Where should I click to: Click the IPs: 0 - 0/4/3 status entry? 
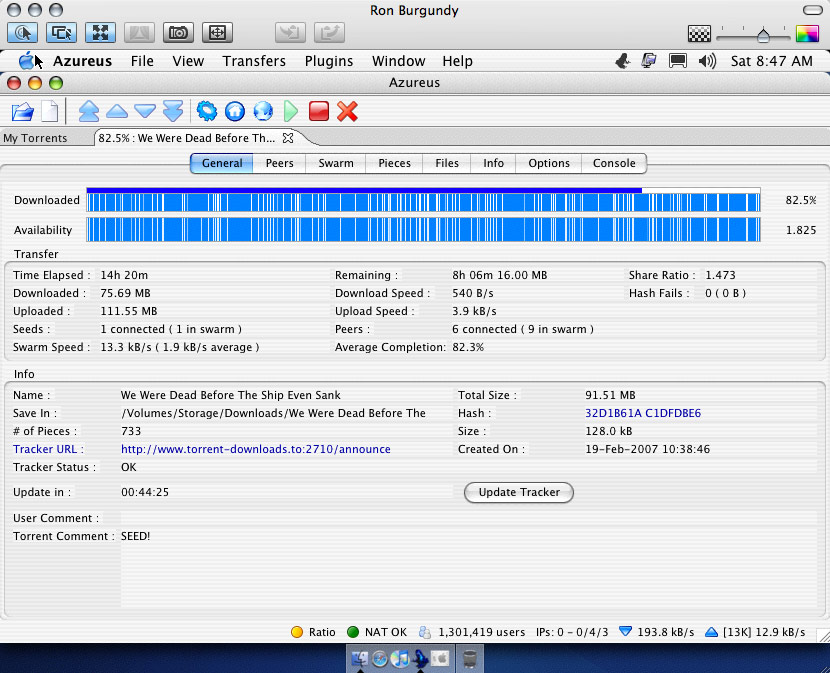click(572, 632)
